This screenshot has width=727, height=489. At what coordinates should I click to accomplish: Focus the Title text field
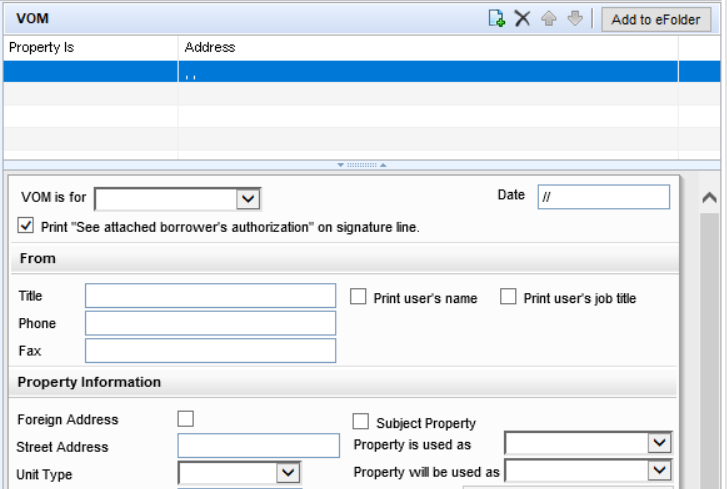click(x=210, y=296)
